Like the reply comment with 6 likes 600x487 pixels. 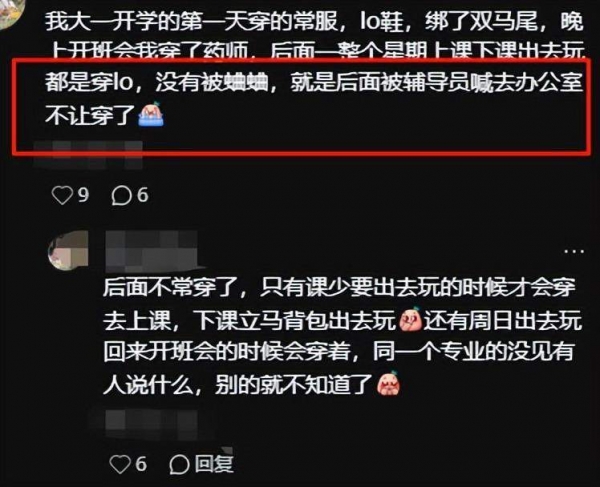(x=120, y=464)
